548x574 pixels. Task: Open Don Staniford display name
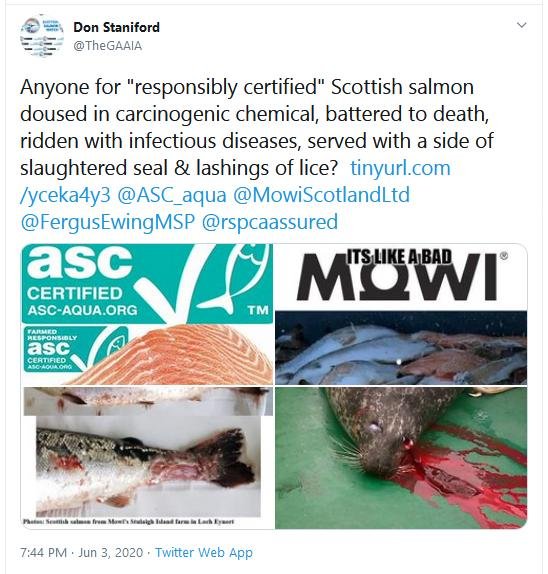[116, 27]
